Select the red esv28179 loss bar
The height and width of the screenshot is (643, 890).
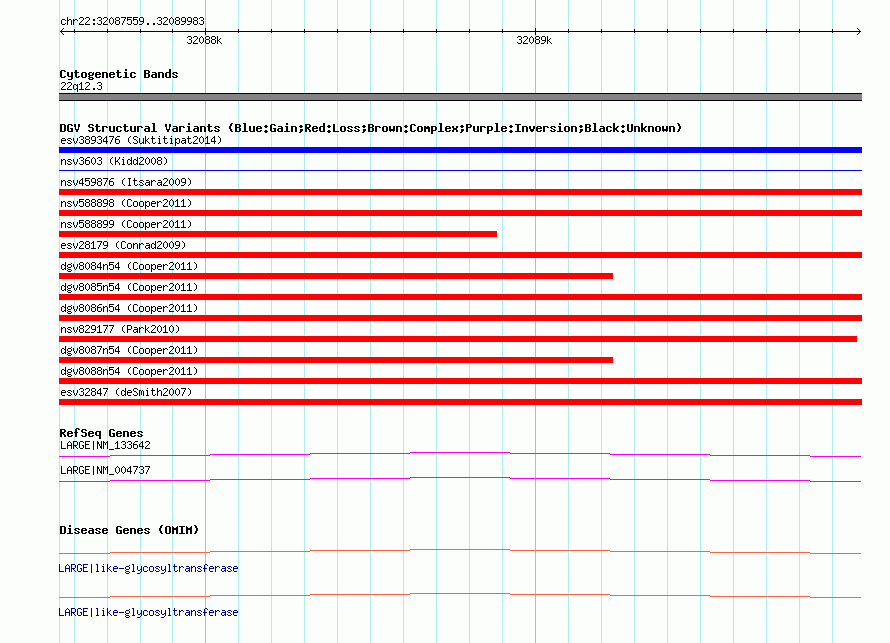(x=460, y=255)
